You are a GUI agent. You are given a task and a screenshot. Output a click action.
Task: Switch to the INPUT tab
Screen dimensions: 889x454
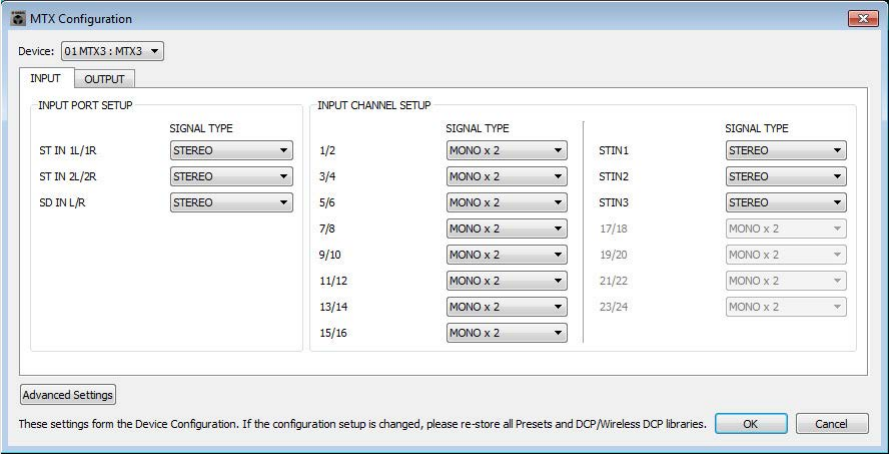[45, 78]
